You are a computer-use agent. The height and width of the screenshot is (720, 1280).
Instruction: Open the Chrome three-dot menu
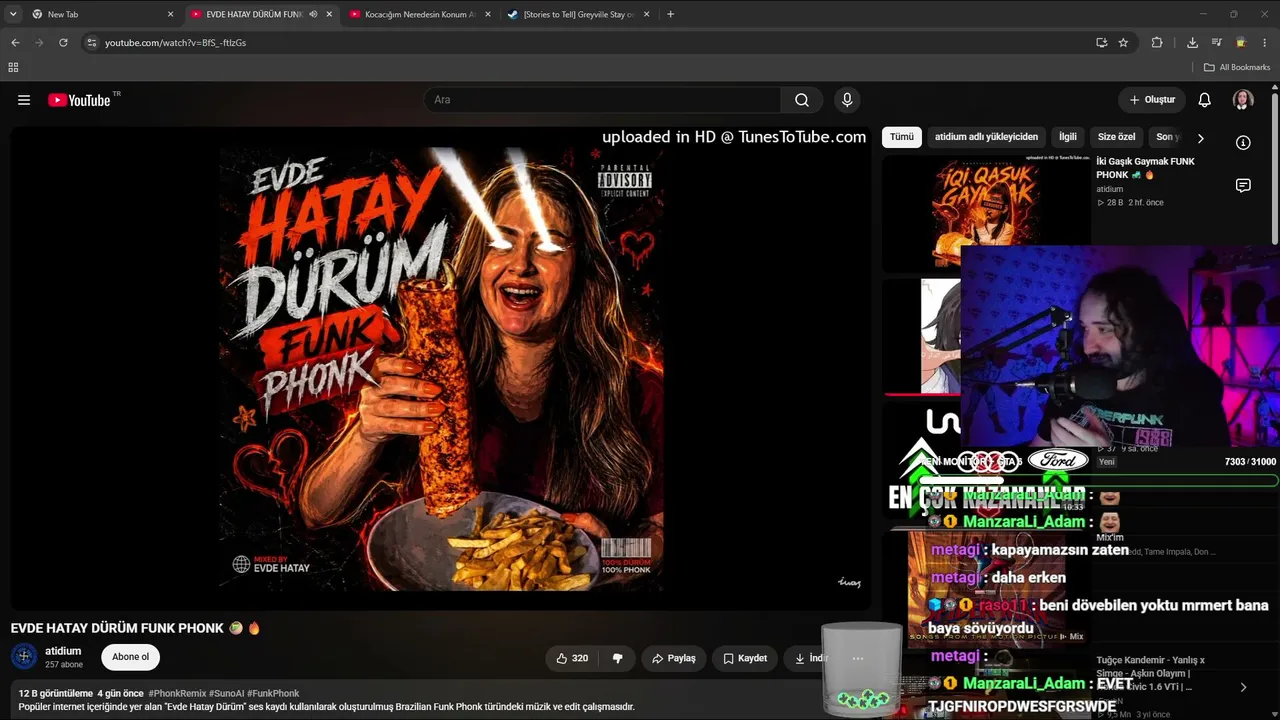click(x=1265, y=43)
